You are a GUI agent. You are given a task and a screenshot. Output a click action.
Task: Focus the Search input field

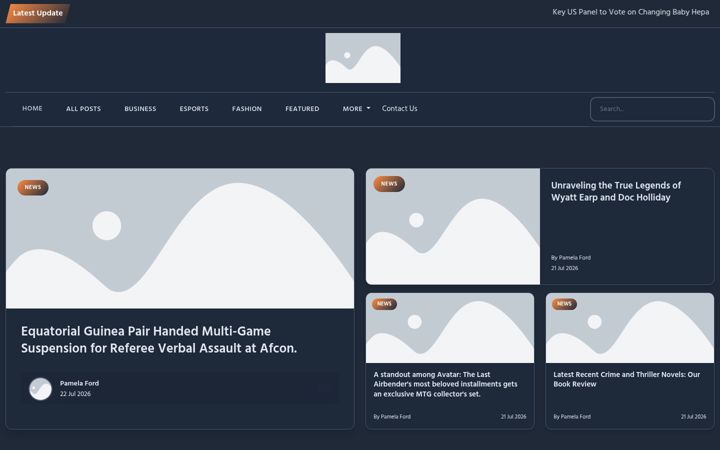click(652, 109)
